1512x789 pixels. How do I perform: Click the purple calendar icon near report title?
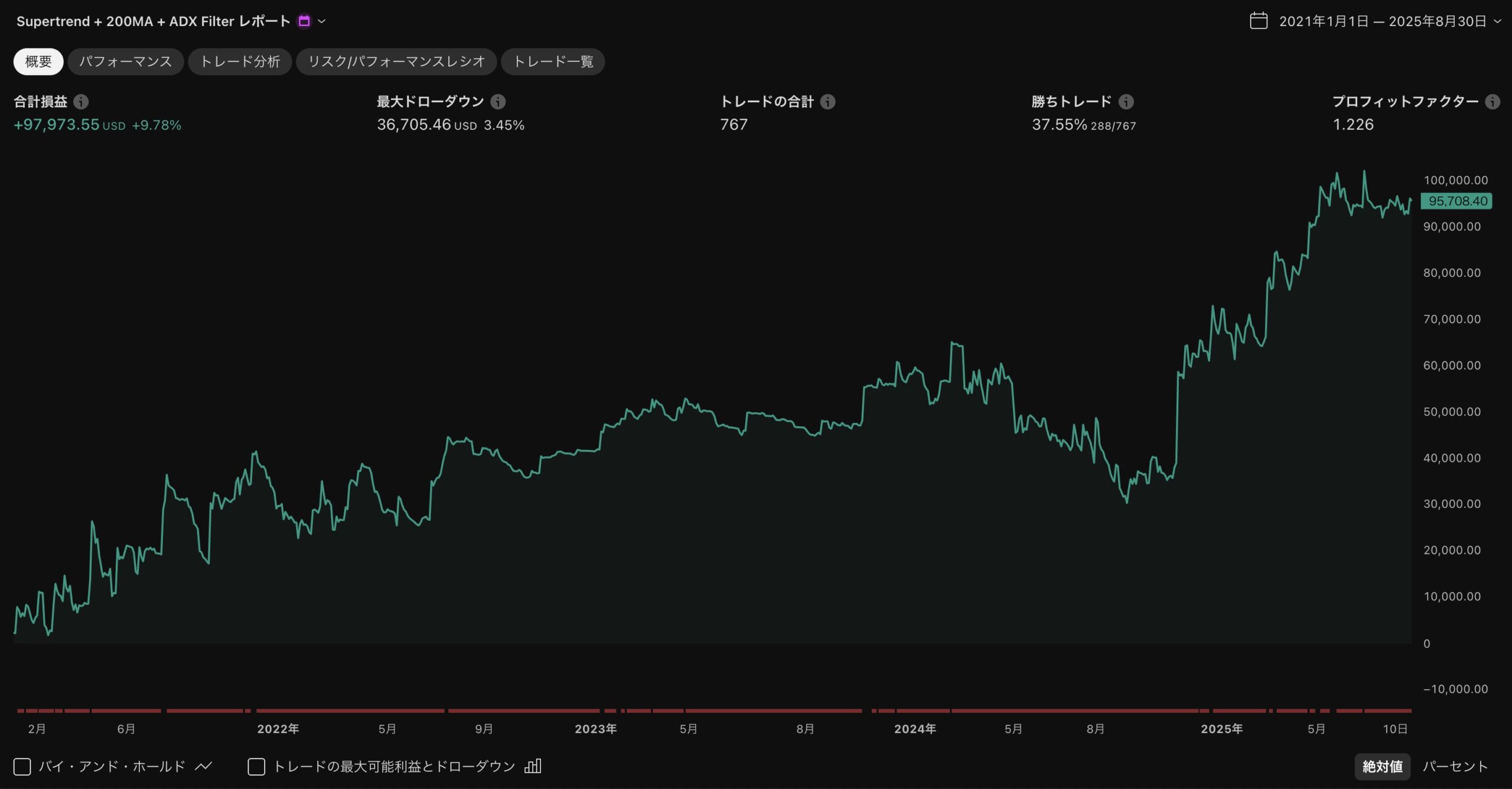point(304,21)
